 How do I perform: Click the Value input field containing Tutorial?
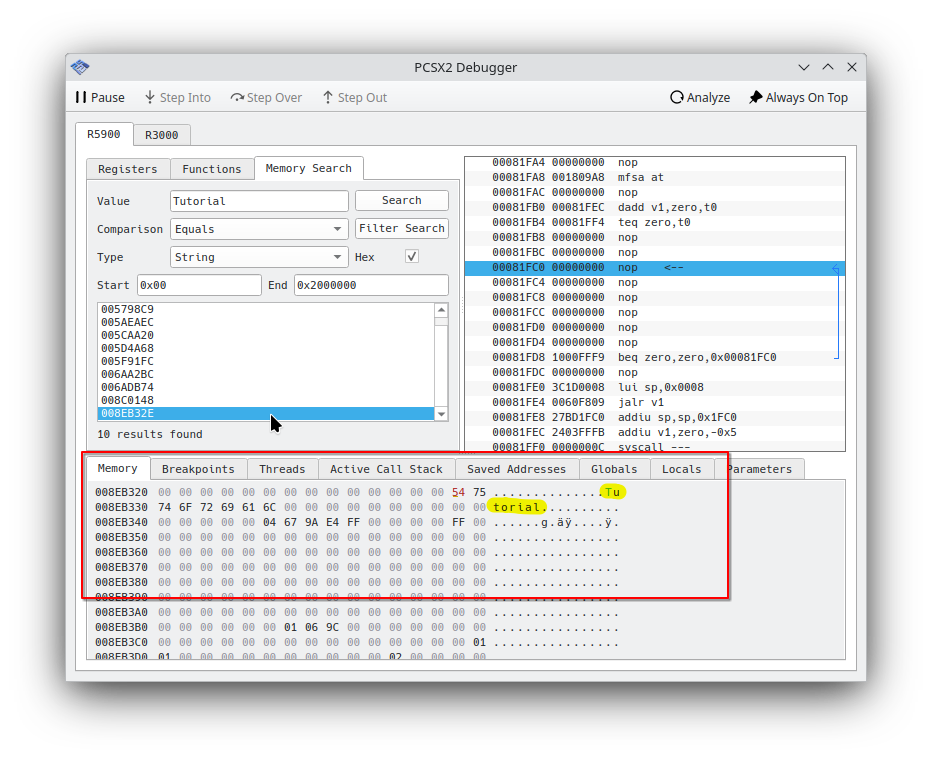259,201
